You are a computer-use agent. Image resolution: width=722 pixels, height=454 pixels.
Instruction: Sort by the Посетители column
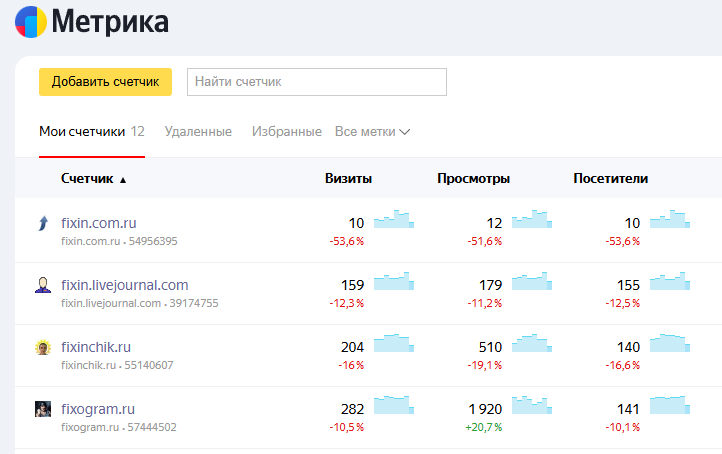611,179
